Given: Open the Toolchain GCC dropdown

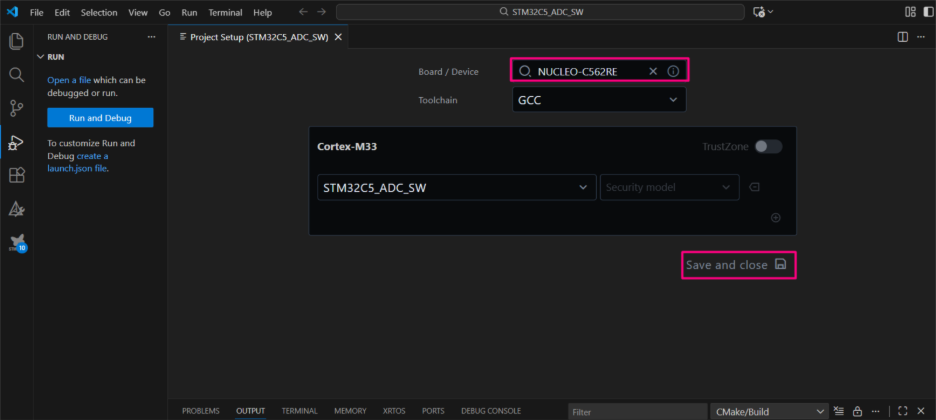Looking at the screenshot, I should point(599,100).
